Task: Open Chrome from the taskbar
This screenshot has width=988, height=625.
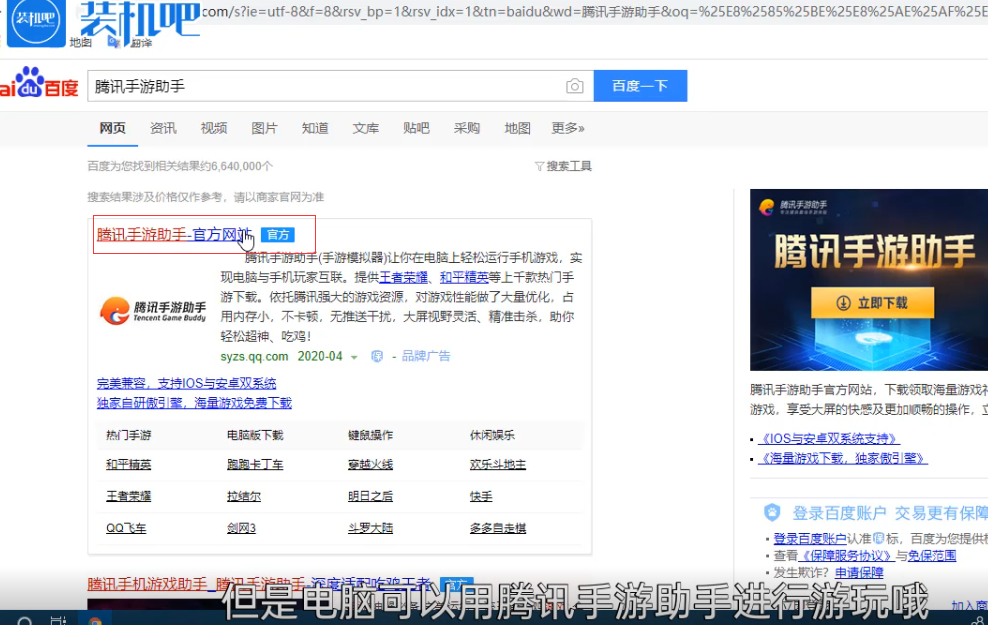Action: click(x=95, y=620)
